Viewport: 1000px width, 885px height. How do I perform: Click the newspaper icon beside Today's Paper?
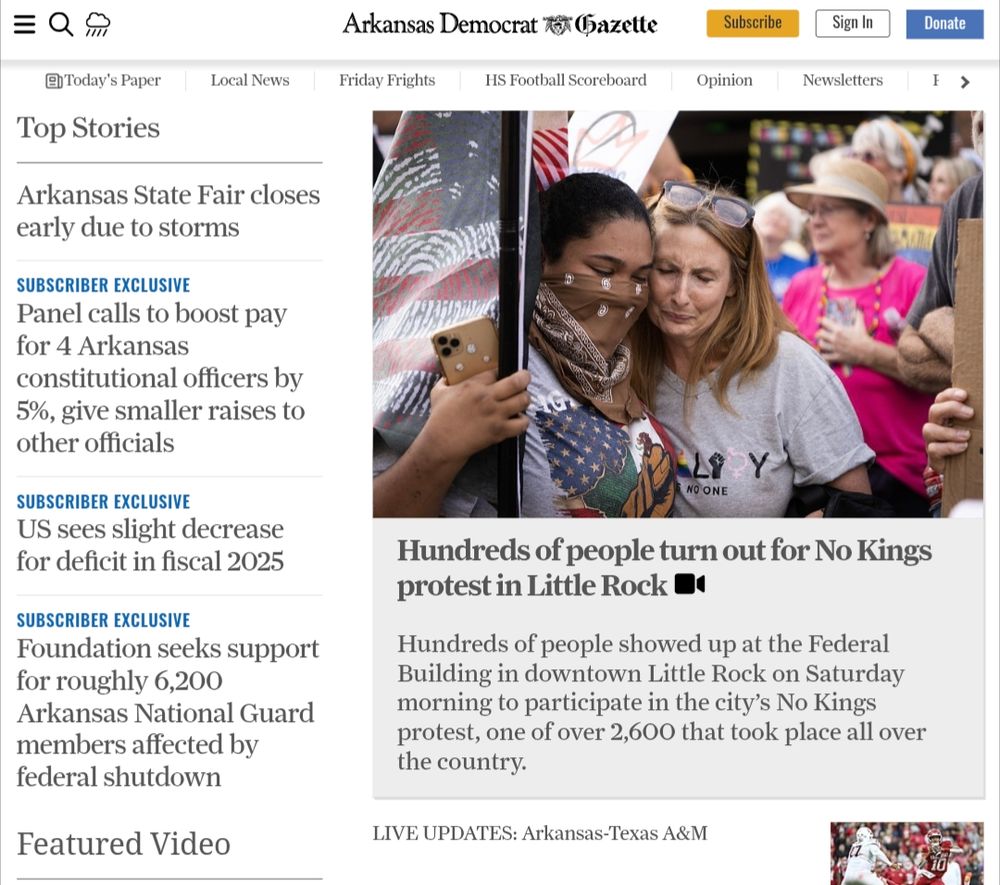tap(54, 81)
